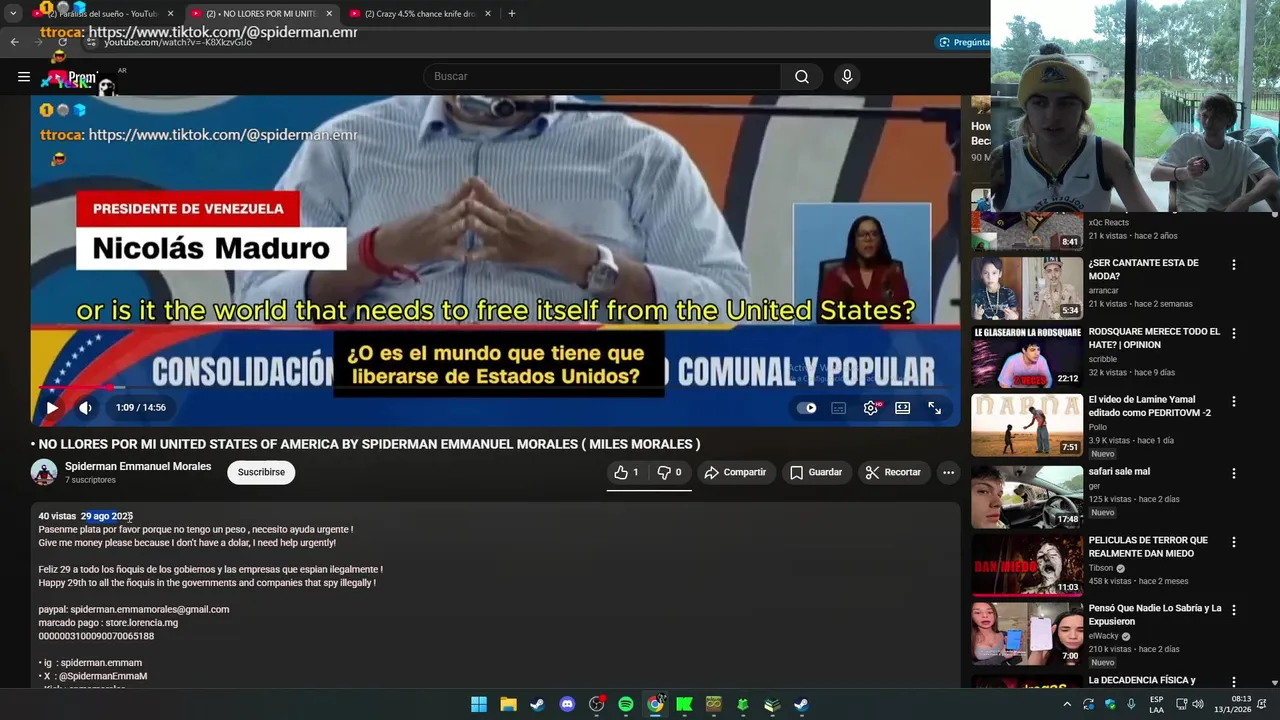Seek on the red video progress bar
Viewport: 1280px width, 720px height.
pyautogui.click(x=495, y=387)
